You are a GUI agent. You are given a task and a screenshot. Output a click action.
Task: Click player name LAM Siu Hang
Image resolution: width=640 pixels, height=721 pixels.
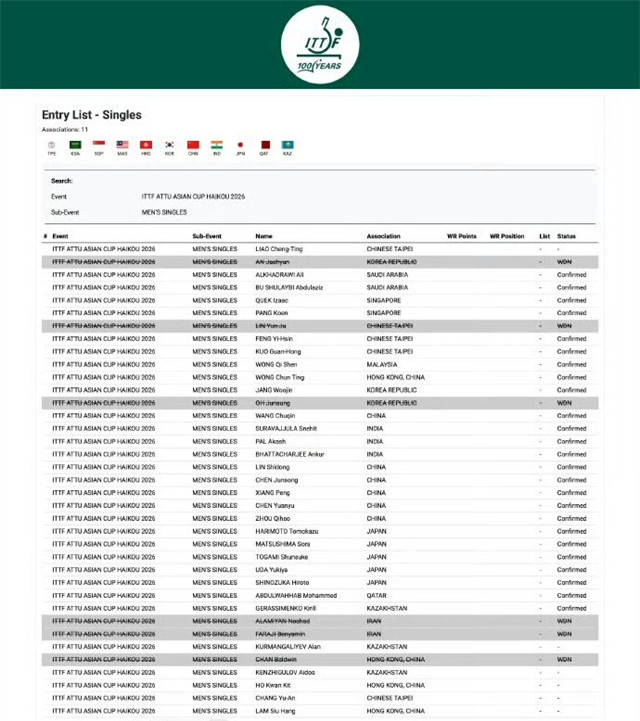tap(275, 711)
